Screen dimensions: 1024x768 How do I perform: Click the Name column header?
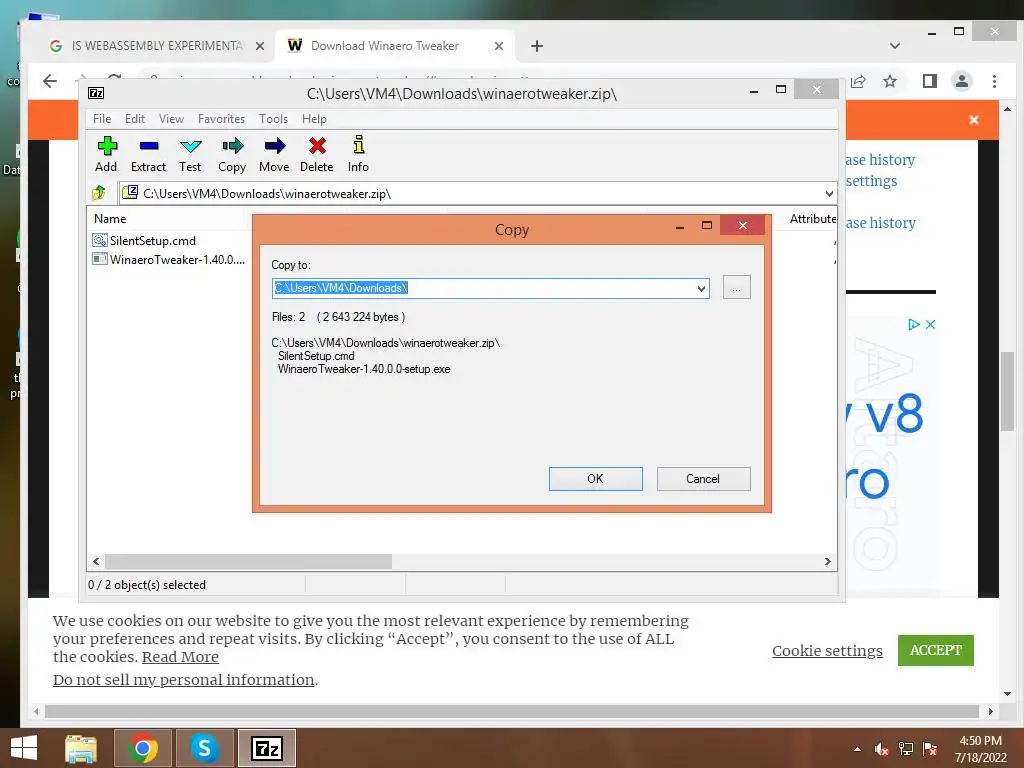[110, 219]
